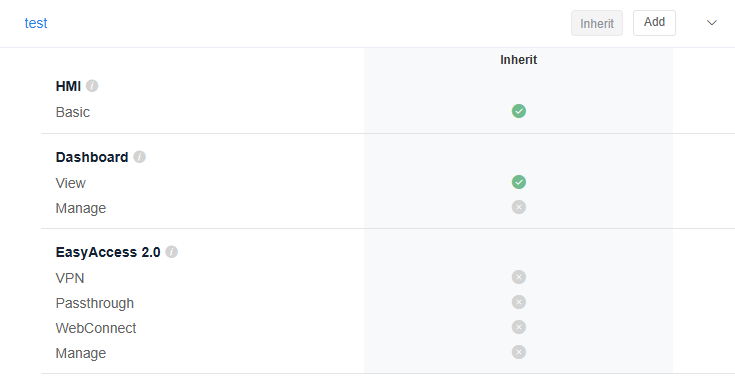Image resolution: width=735 pixels, height=376 pixels.
Task: Click the gray X for EasyAccess Manage
Action: [x=518, y=352]
